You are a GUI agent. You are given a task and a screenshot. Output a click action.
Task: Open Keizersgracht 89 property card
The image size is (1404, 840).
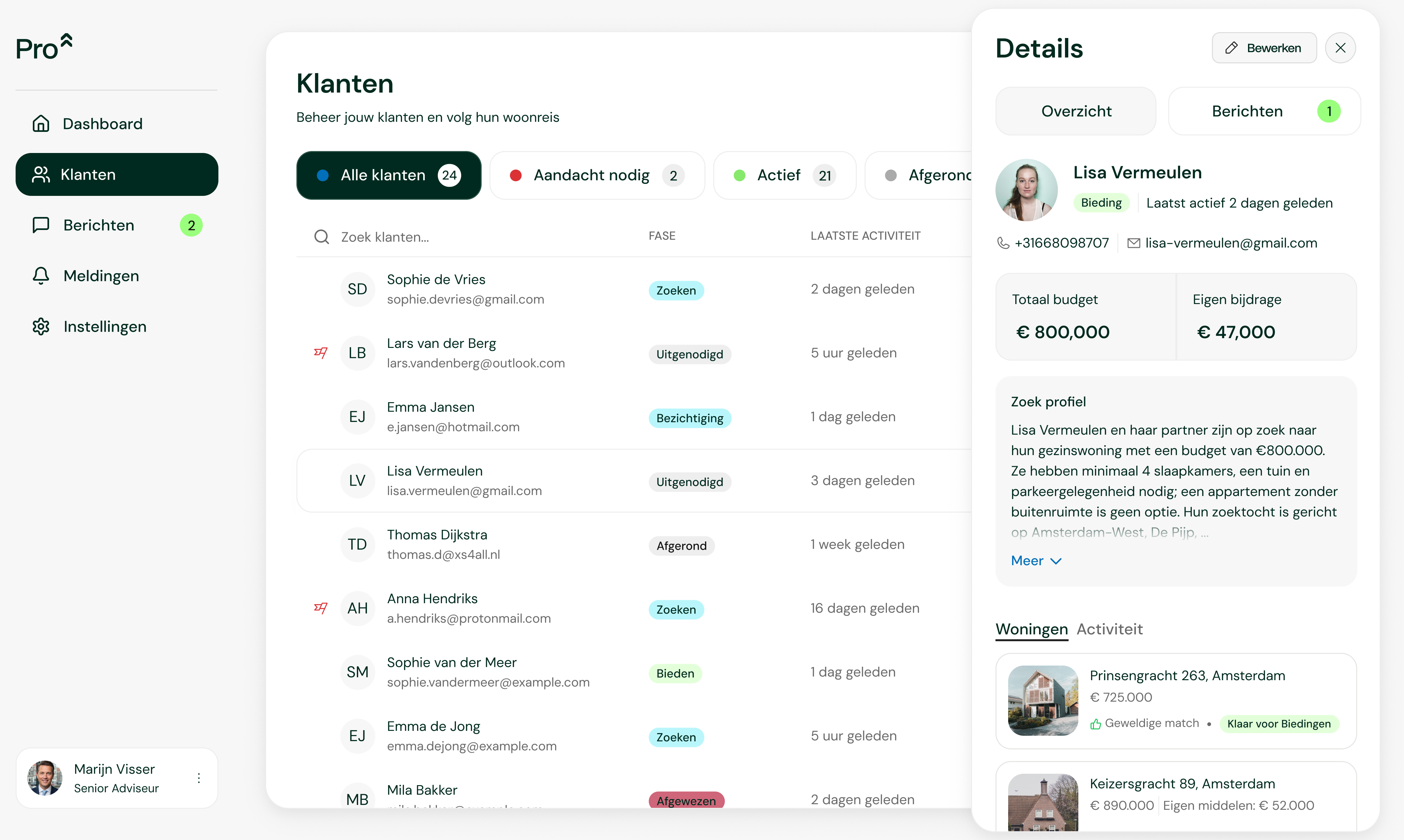coord(1176,796)
